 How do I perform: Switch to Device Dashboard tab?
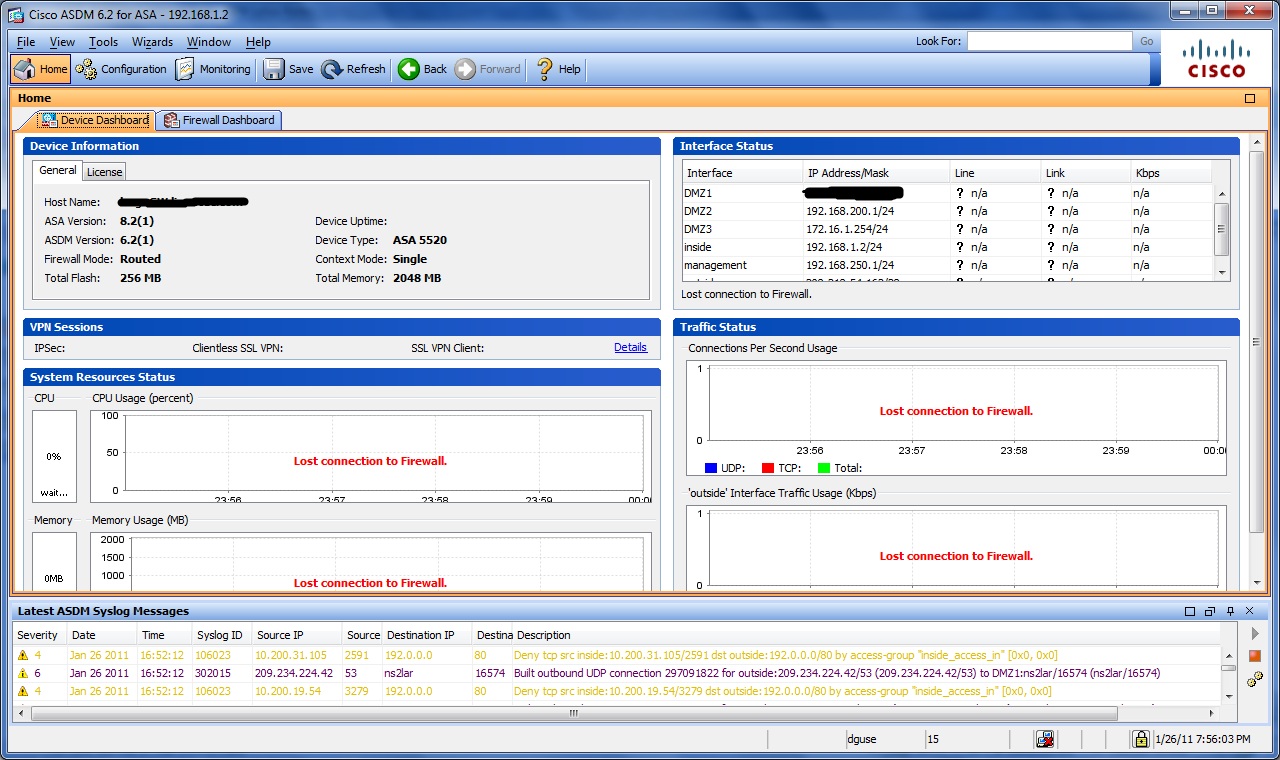tap(95, 120)
